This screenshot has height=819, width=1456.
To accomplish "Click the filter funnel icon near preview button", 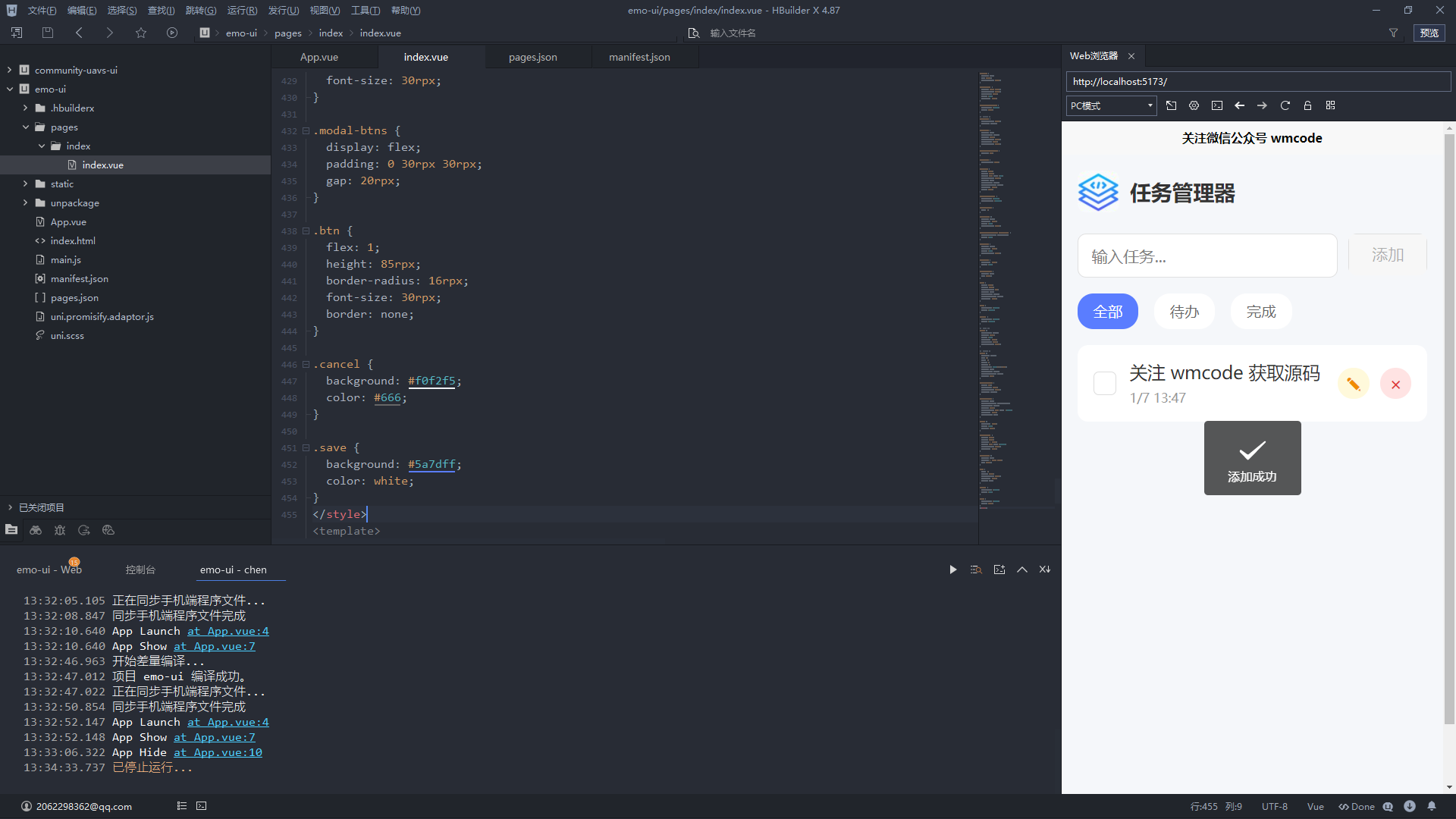I will 1393,33.
